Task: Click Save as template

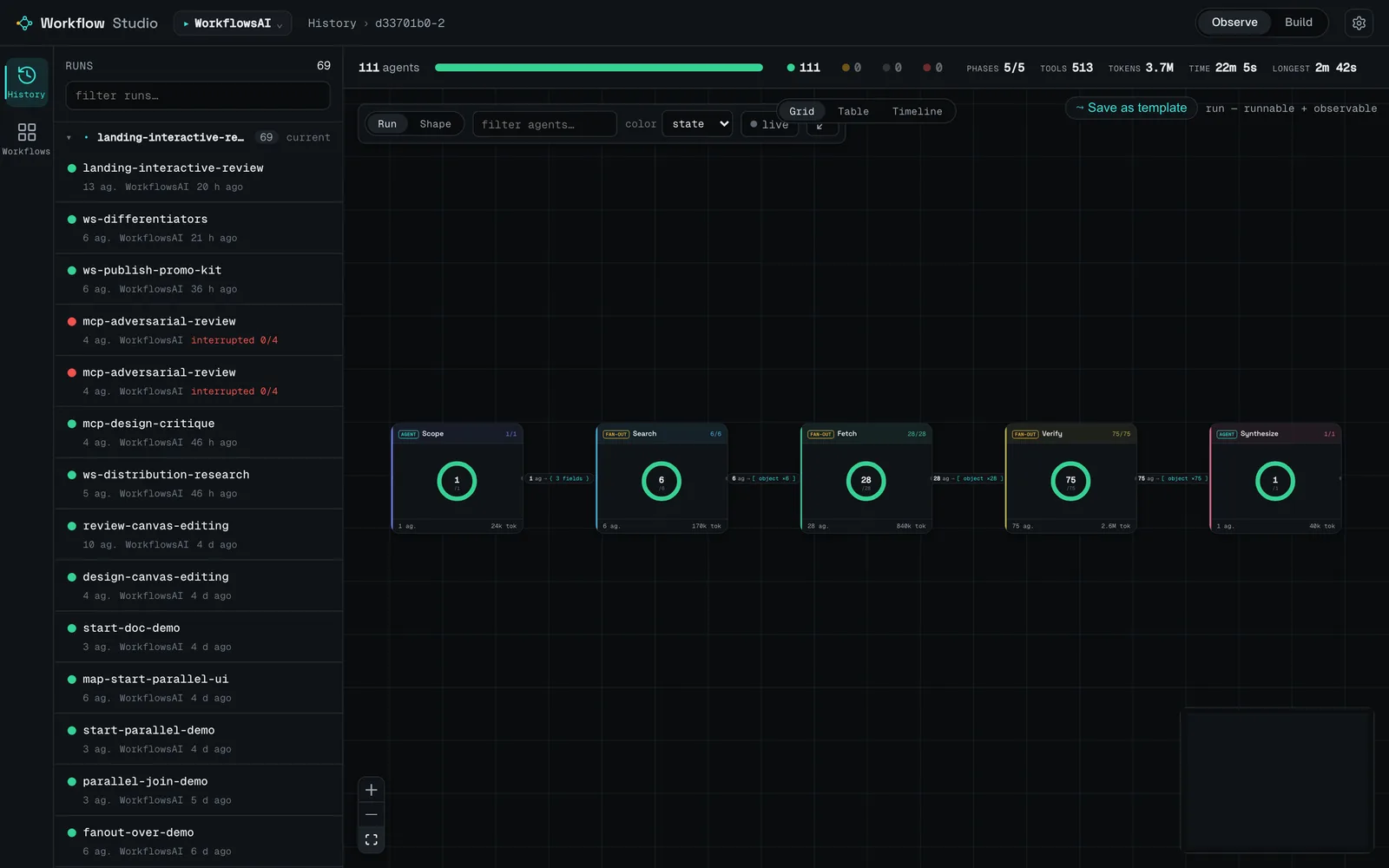Action: 1130,108
